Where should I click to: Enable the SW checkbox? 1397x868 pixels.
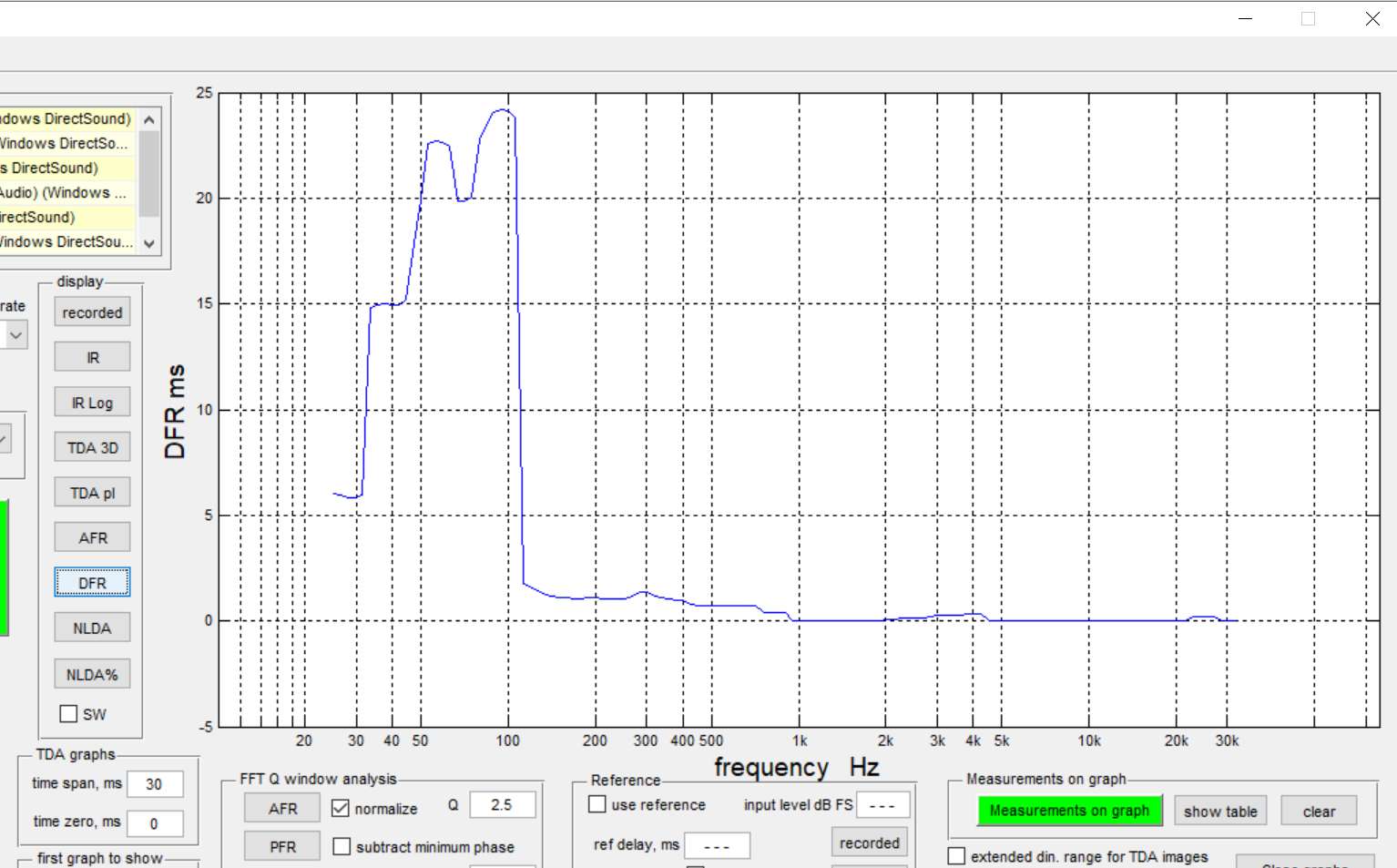[x=68, y=714]
